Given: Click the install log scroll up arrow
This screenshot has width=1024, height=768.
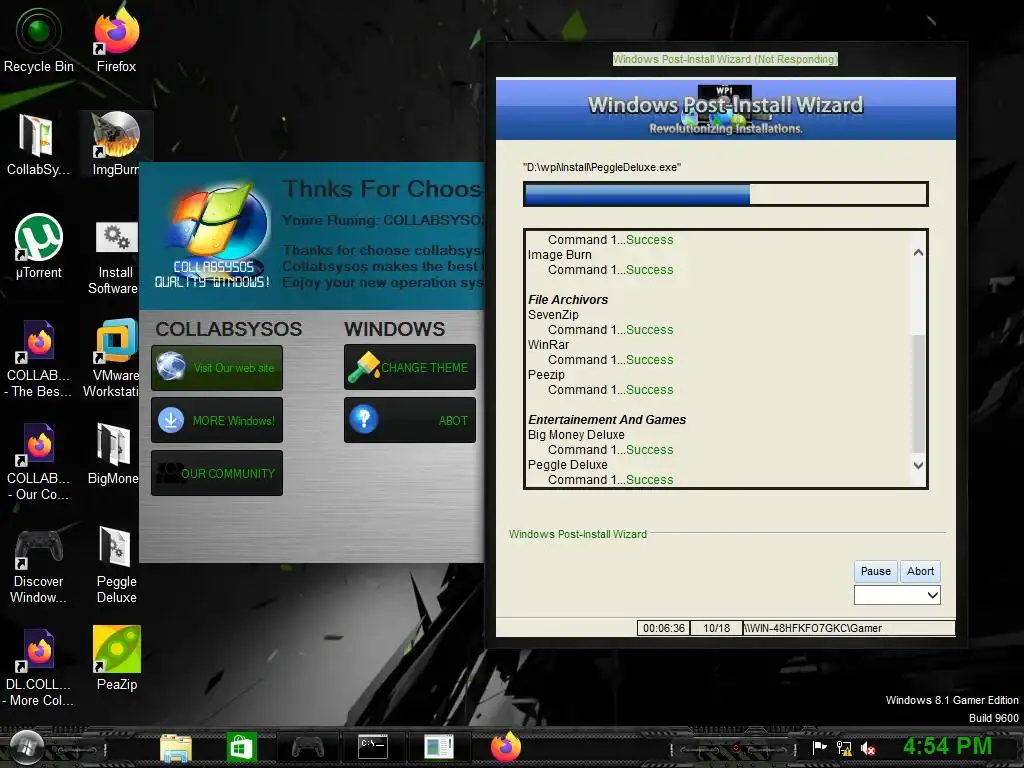Looking at the screenshot, I should pos(918,252).
